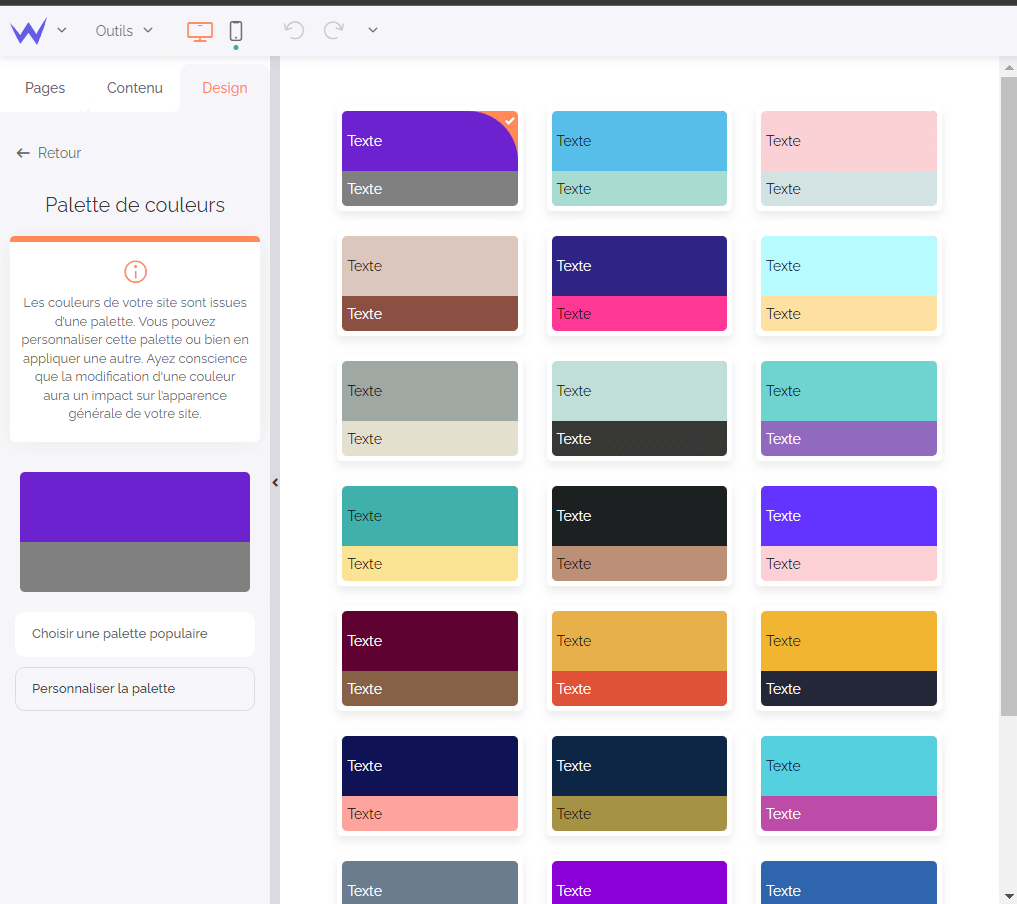1017x904 pixels.
Task: Click the undo arrow icon
Action: point(293,30)
